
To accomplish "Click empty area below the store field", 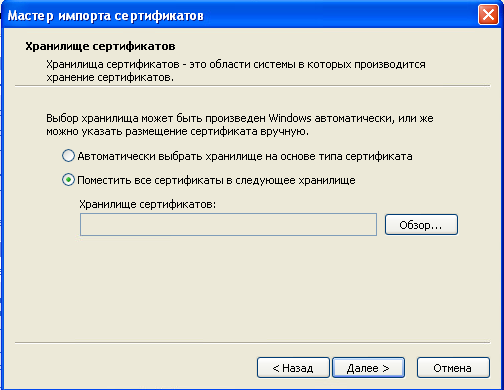I will [252, 288].
